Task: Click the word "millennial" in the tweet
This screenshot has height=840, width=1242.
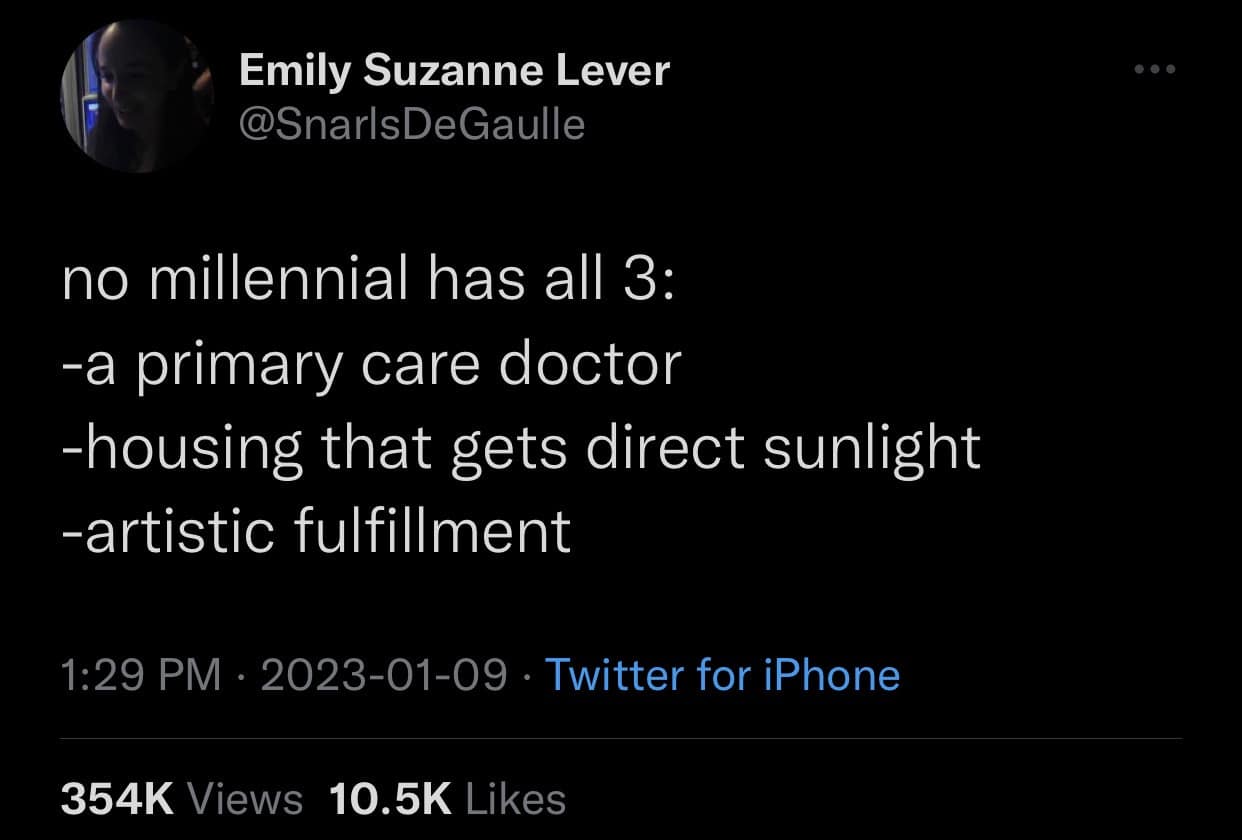Action: (x=277, y=283)
